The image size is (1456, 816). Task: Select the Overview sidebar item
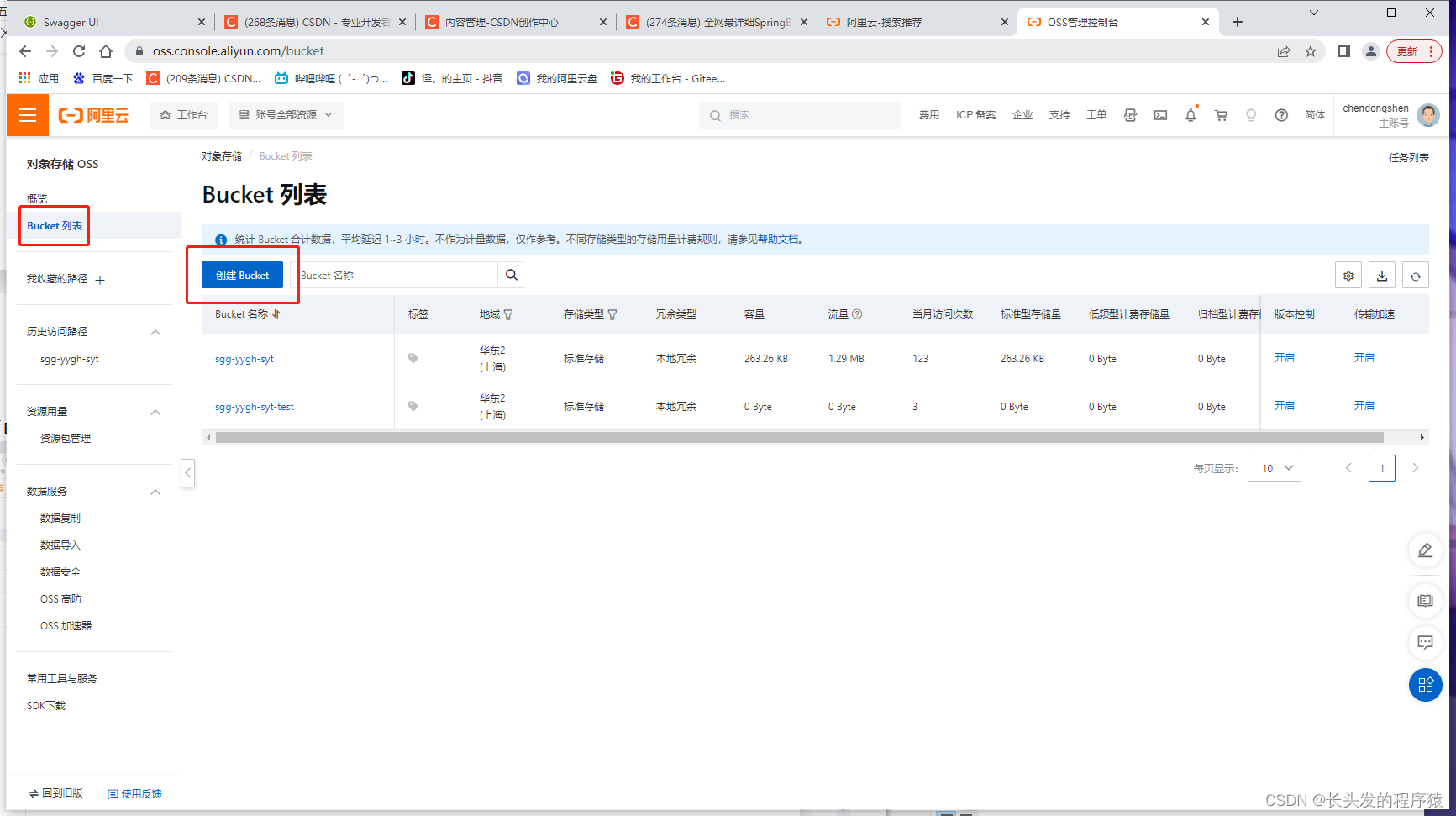37,199
